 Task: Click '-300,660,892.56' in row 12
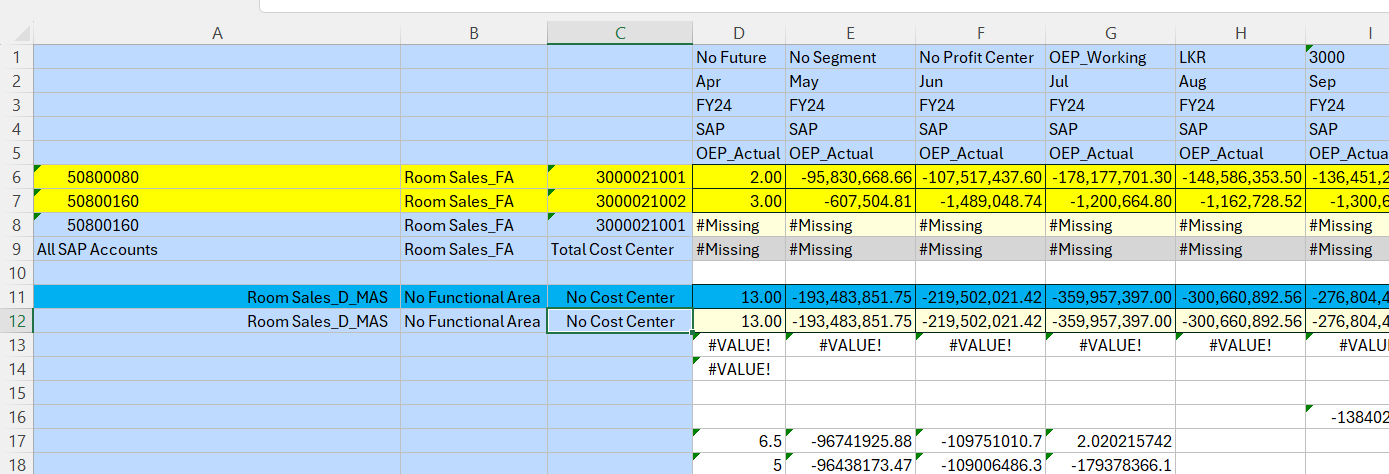pyautogui.click(x=1240, y=321)
